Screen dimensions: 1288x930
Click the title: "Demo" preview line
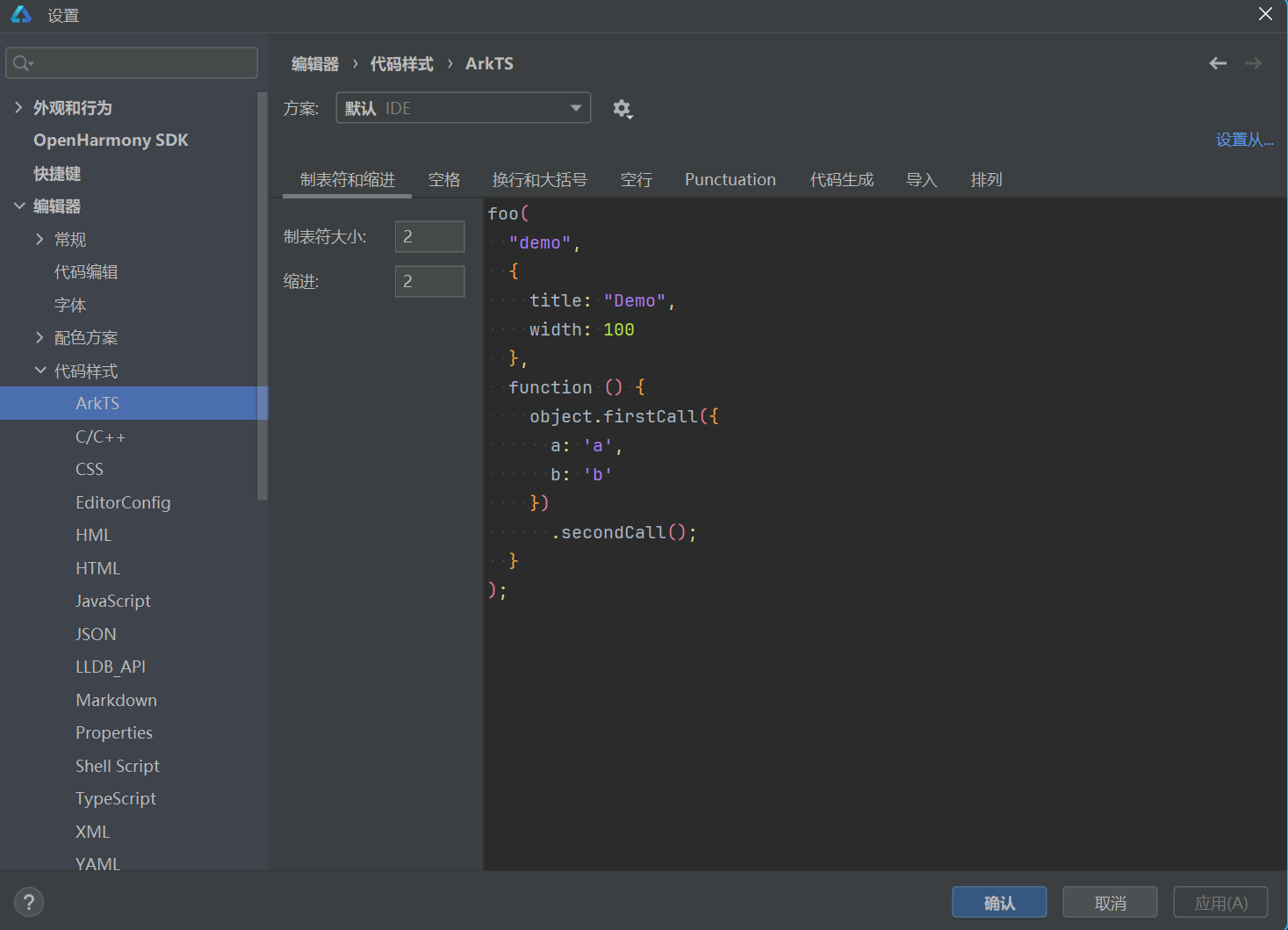(x=602, y=300)
